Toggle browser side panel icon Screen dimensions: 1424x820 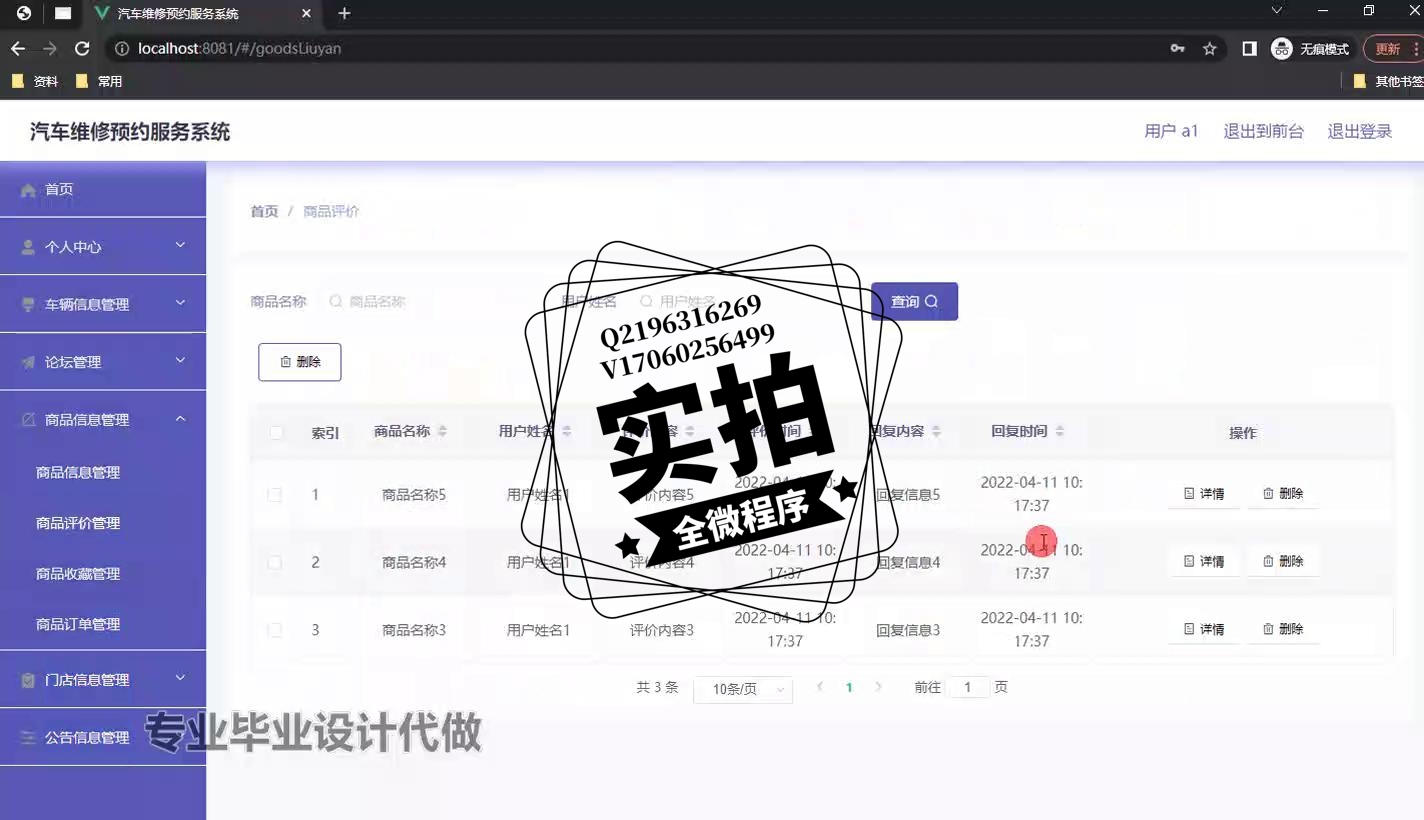point(1249,48)
